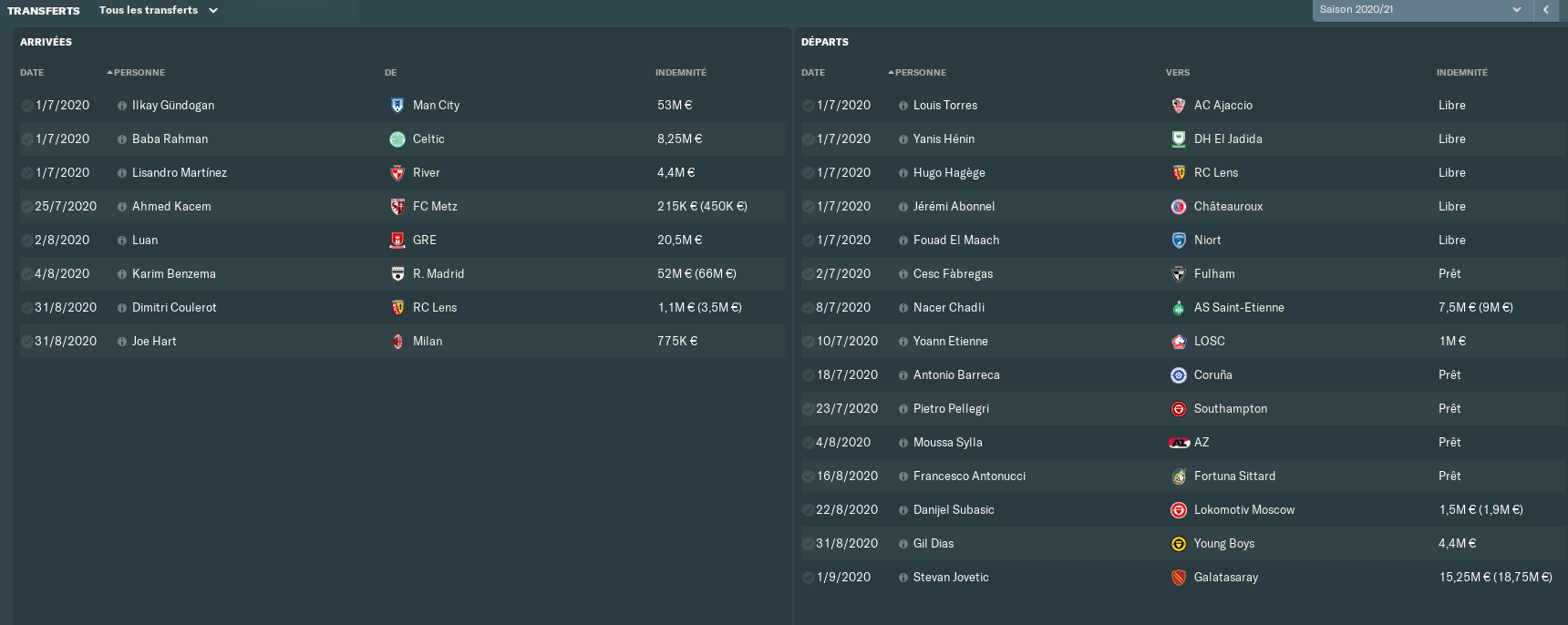Click FC Metz club badge icon
Screen dimensions: 1568x625
(x=397, y=207)
